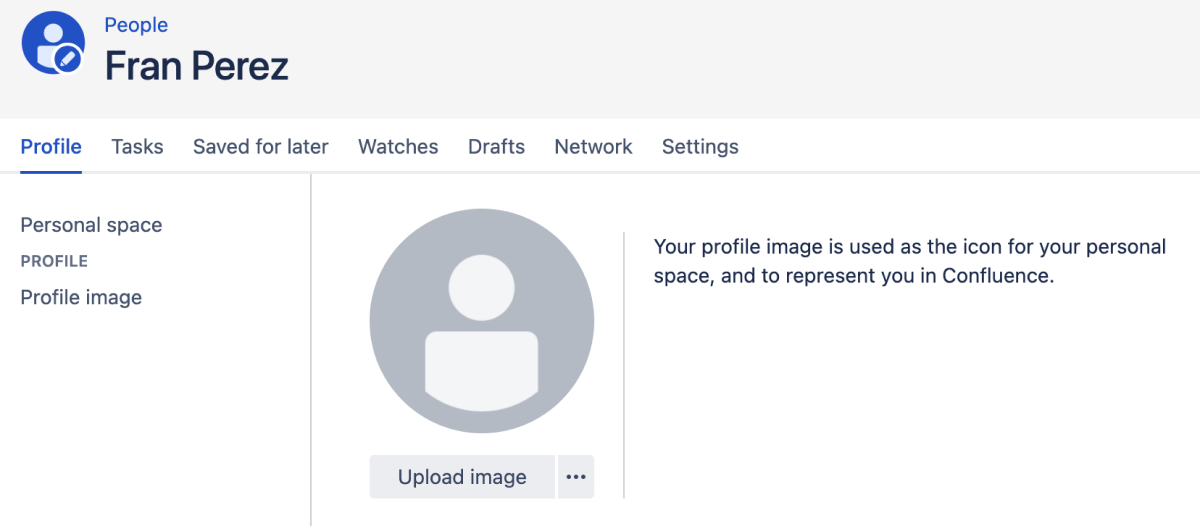This screenshot has height=526, width=1200.
Task: Go to the Saved for later tab
Action: [x=260, y=147]
